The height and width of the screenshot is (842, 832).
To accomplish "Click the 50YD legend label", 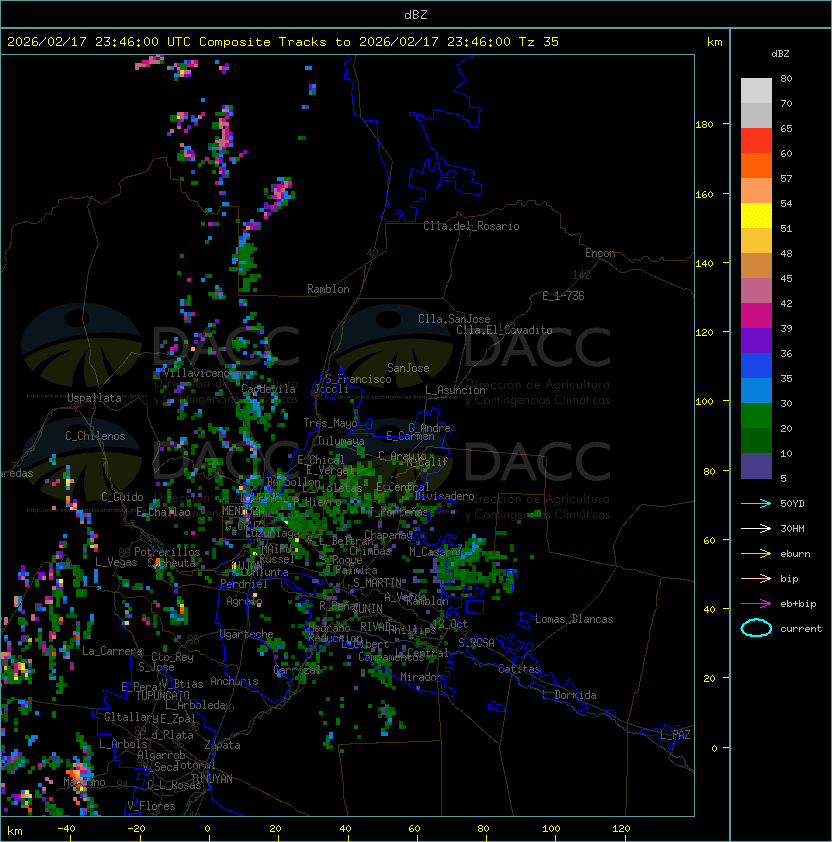I will pos(792,504).
